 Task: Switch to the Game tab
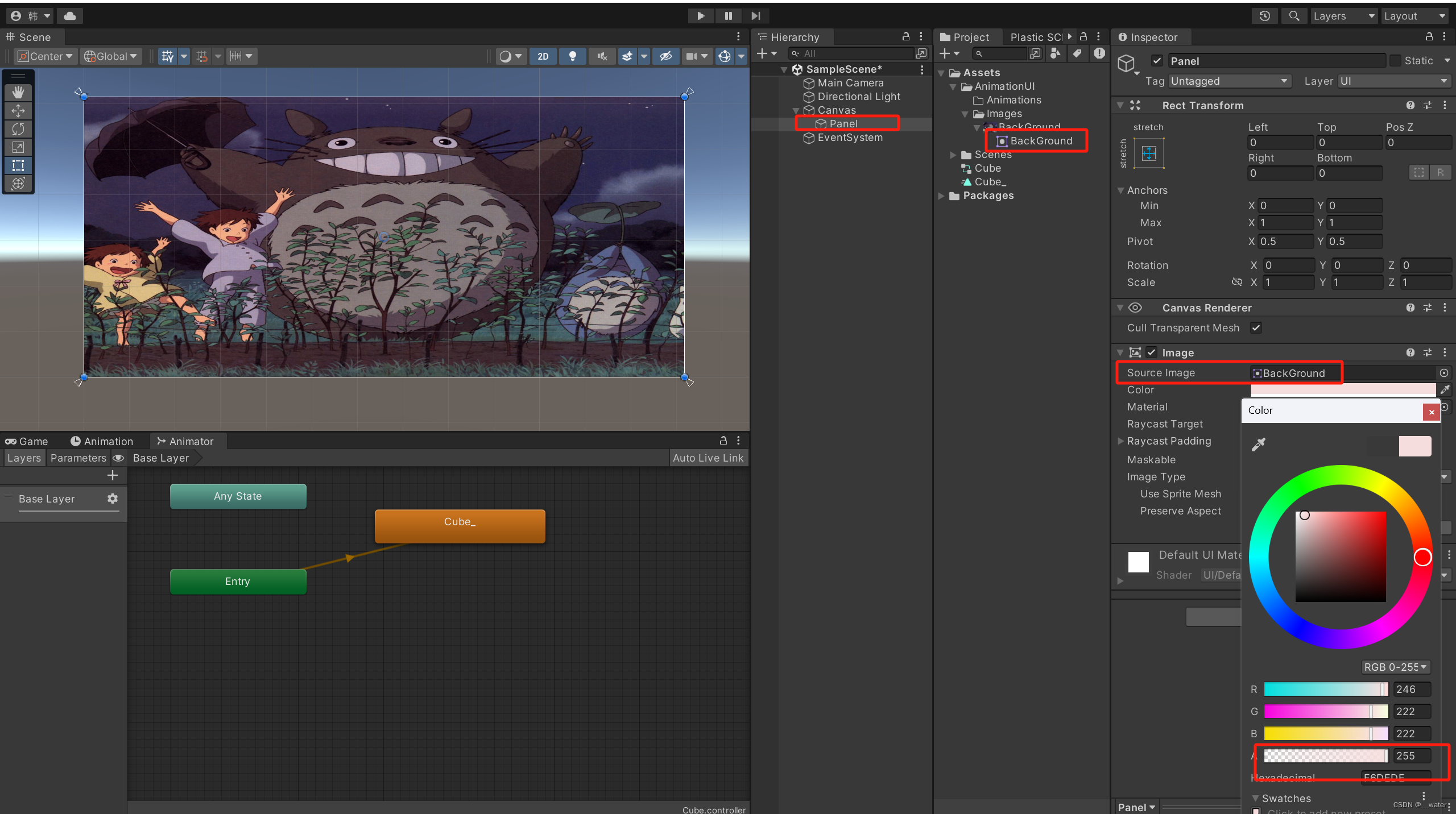click(x=27, y=442)
